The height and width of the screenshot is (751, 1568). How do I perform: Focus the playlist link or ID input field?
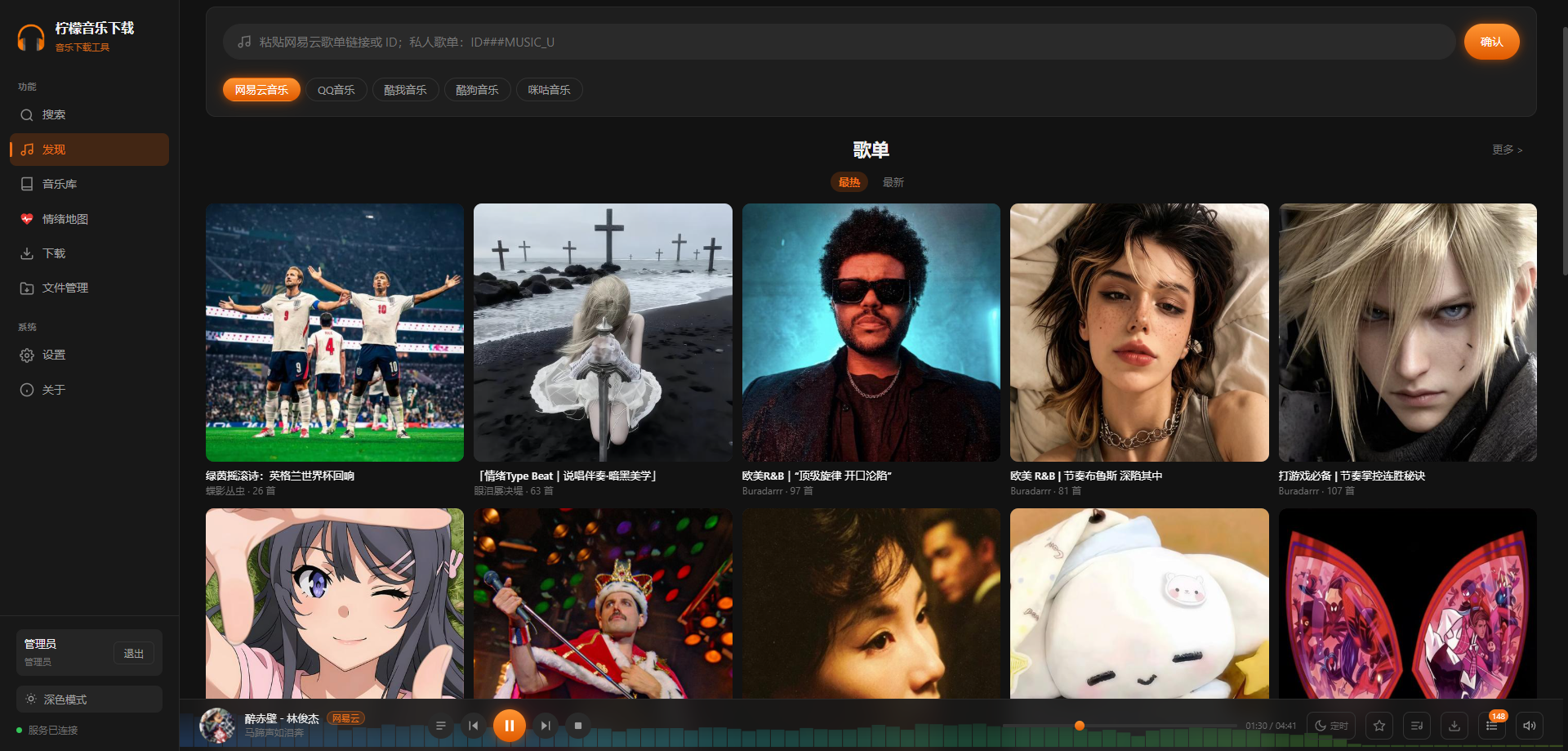tap(839, 42)
